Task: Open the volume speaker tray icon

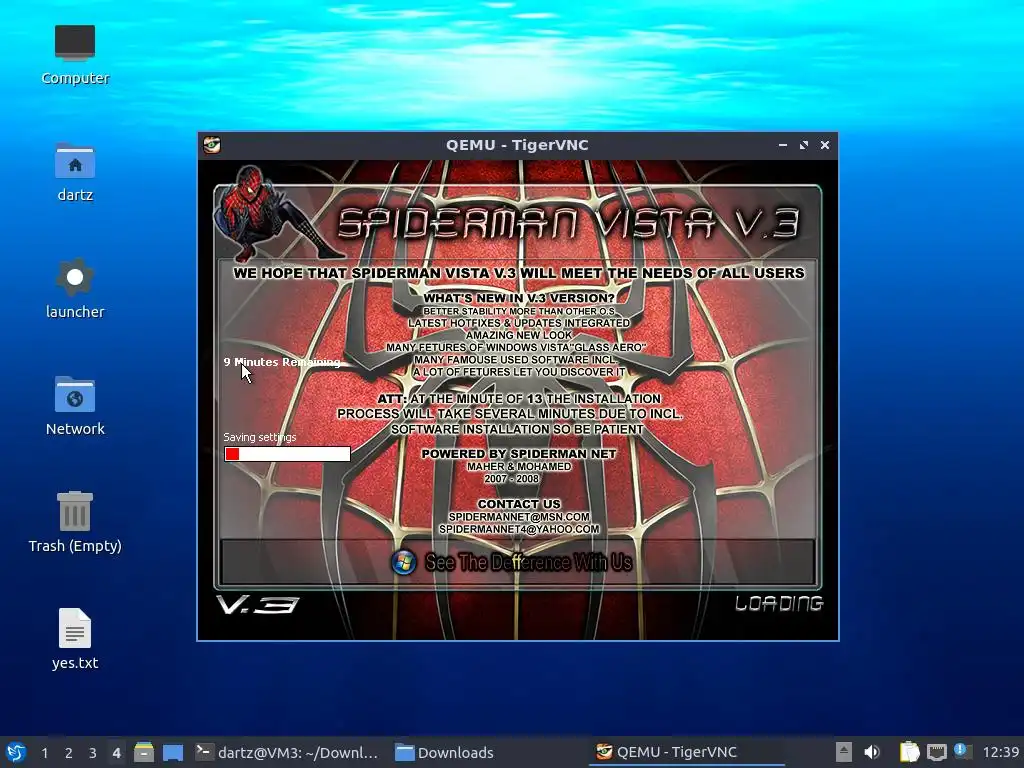Action: [872, 752]
